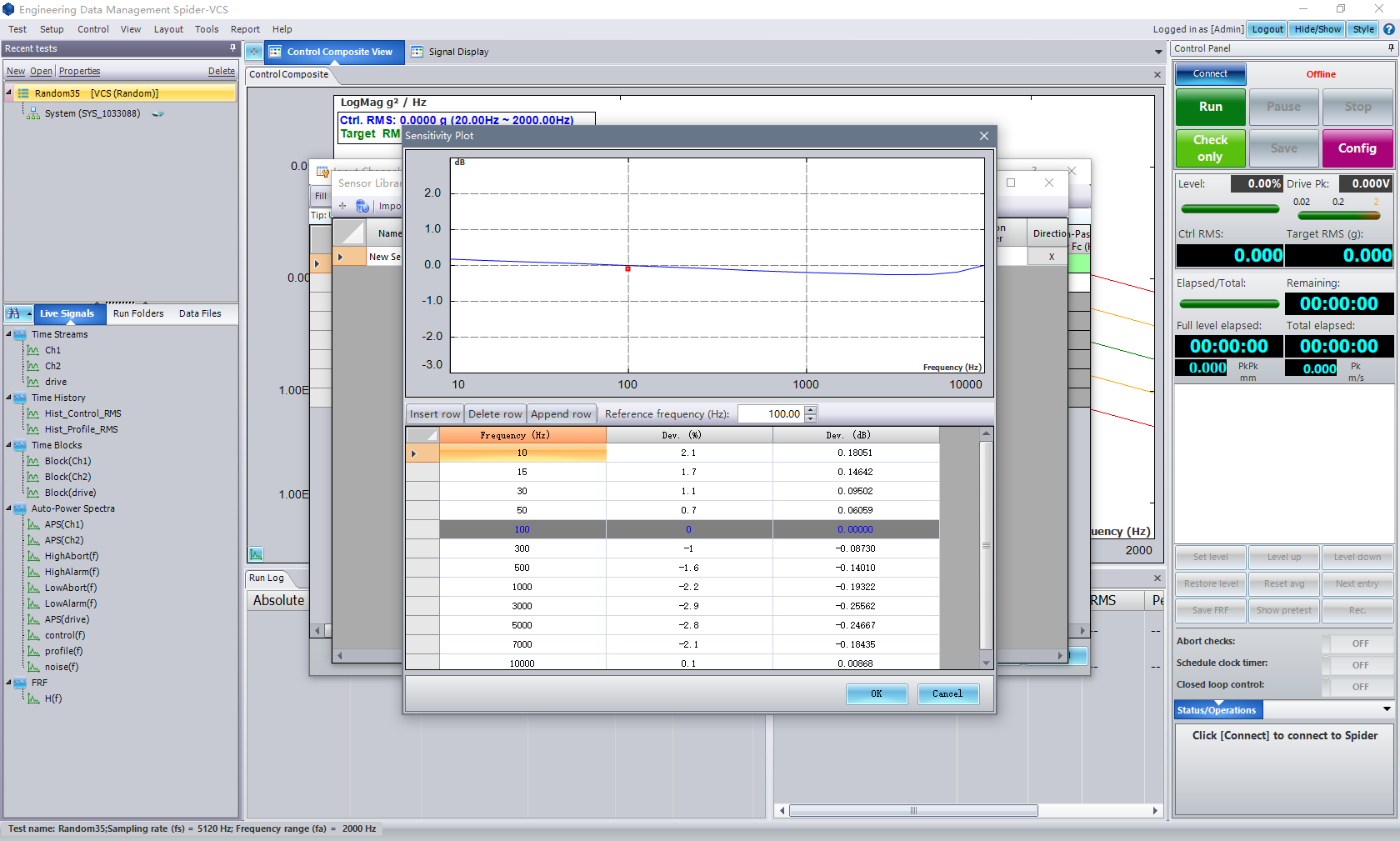Image resolution: width=1400 pixels, height=841 pixels.
Task: Toggle the Abort checks OFF switch
Action: coord(1358,643)
